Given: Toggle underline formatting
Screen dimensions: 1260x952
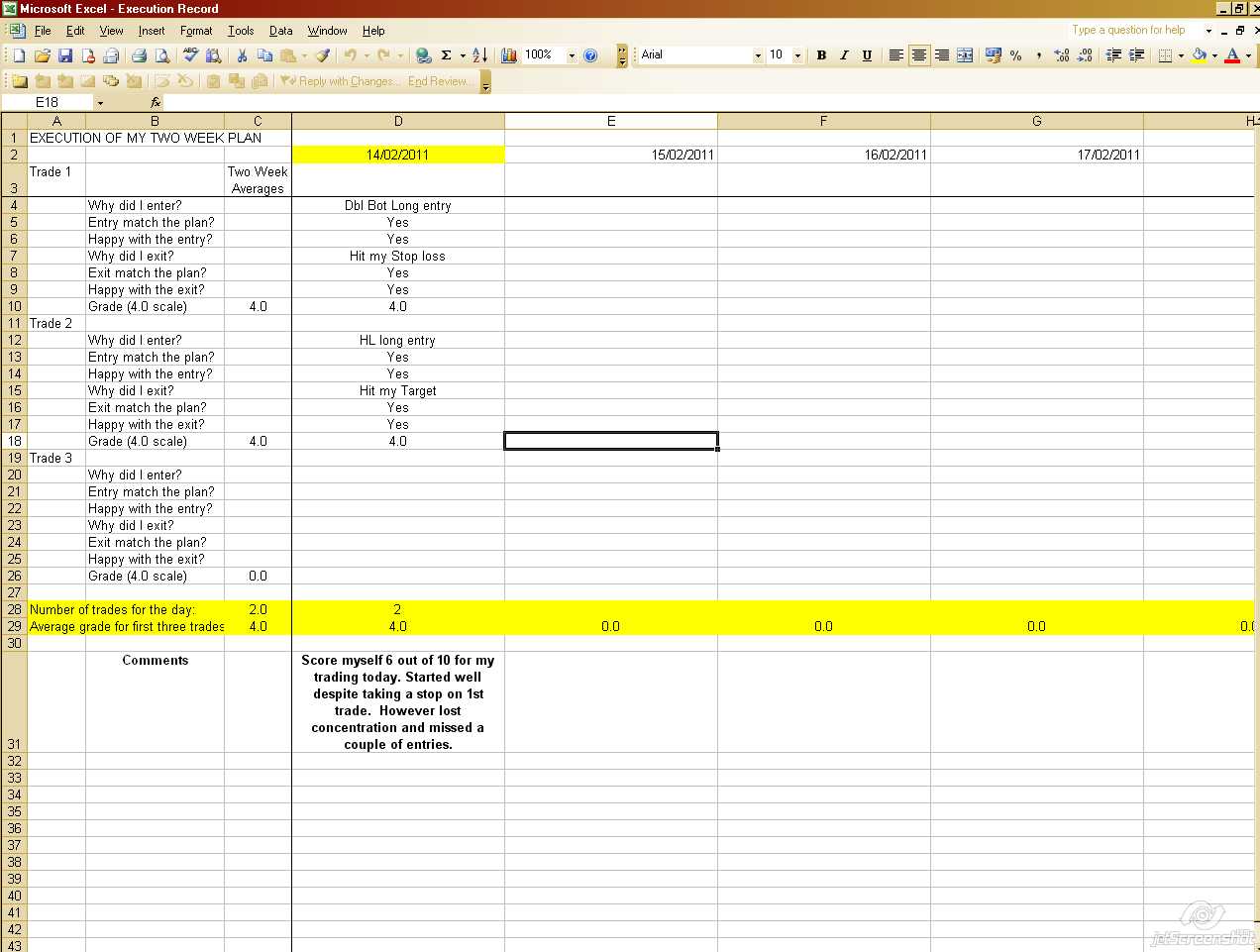Looking at the screenshot, I should 867,55.
